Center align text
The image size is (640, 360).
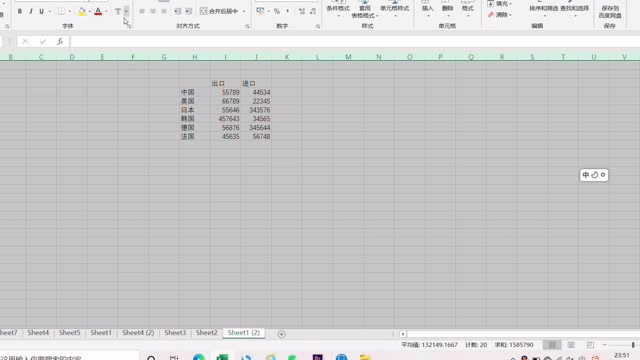153,11
